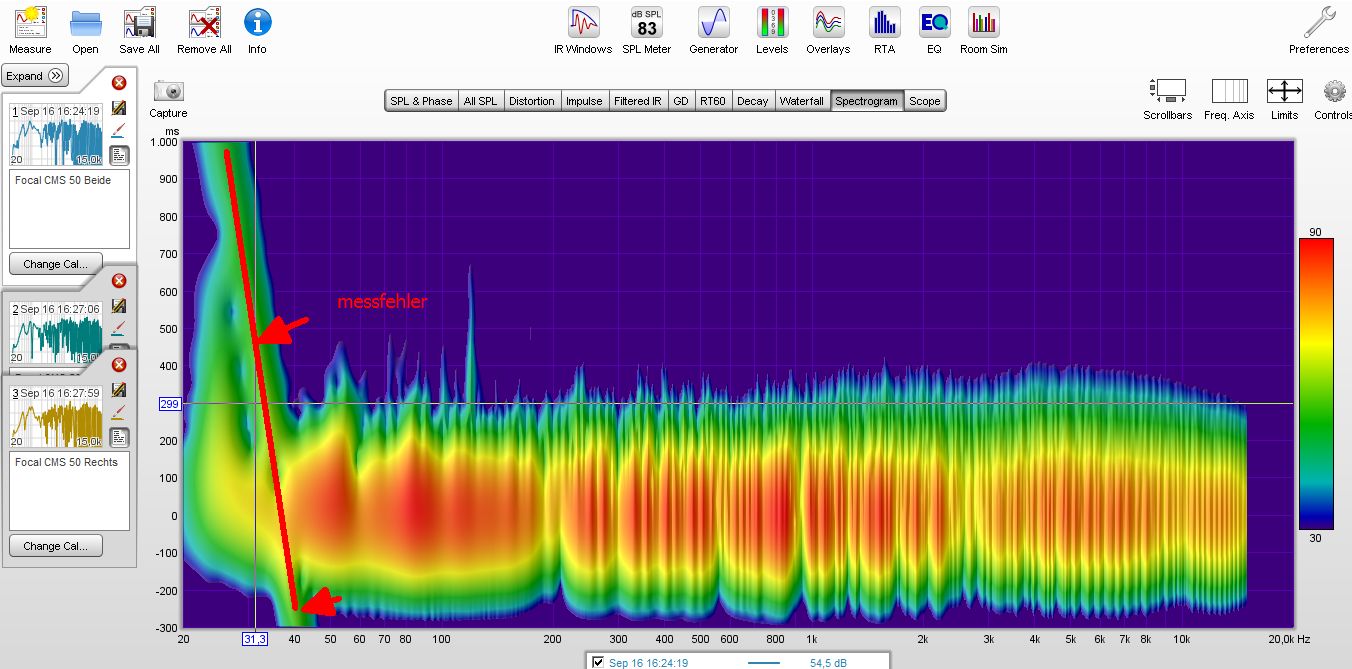Toggle Sep 16 16:24:19 trace checkbox
This screenshot has width=1352, height=669.
click(598, 662)
